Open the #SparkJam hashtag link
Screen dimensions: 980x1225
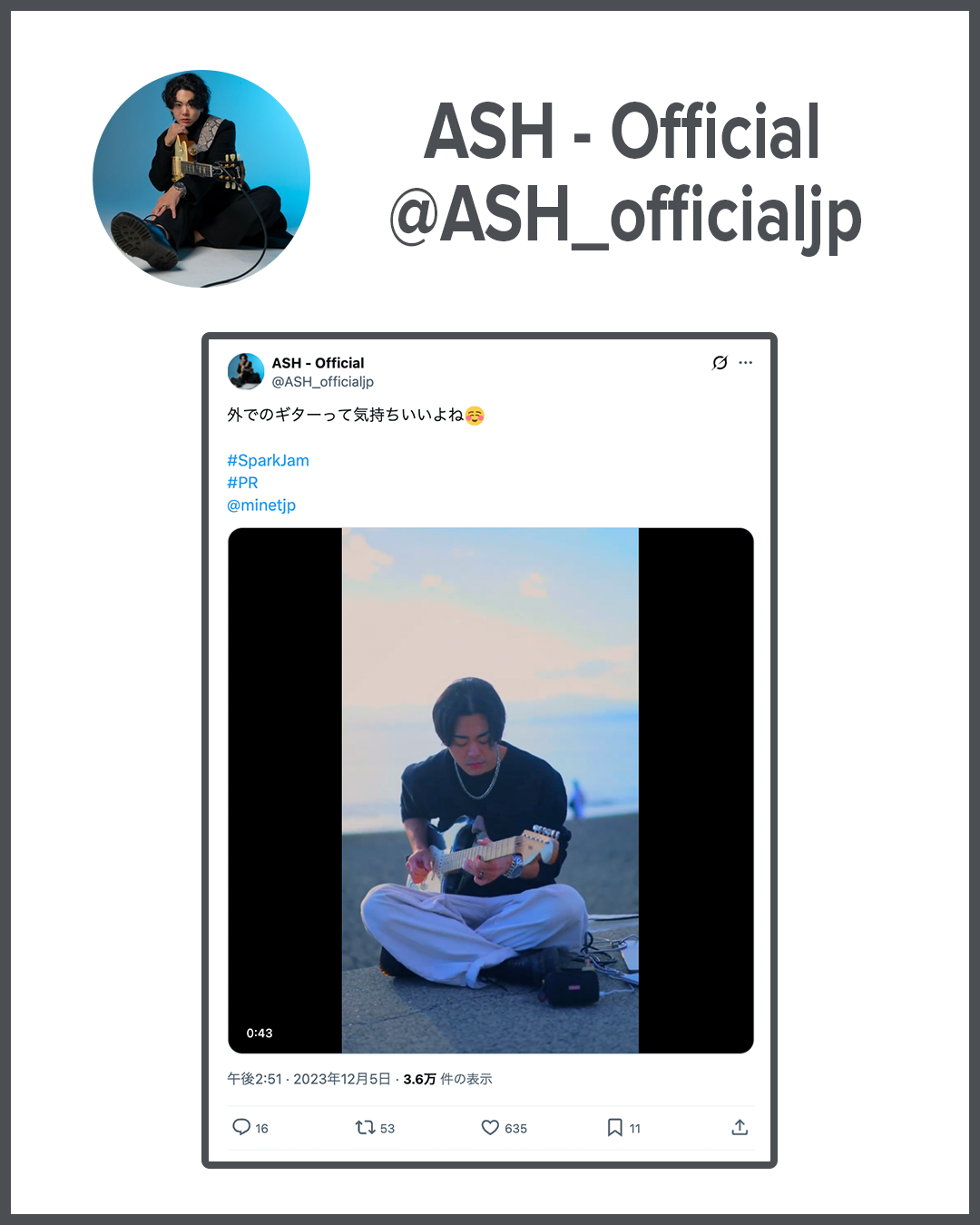[x=268, y=460]
